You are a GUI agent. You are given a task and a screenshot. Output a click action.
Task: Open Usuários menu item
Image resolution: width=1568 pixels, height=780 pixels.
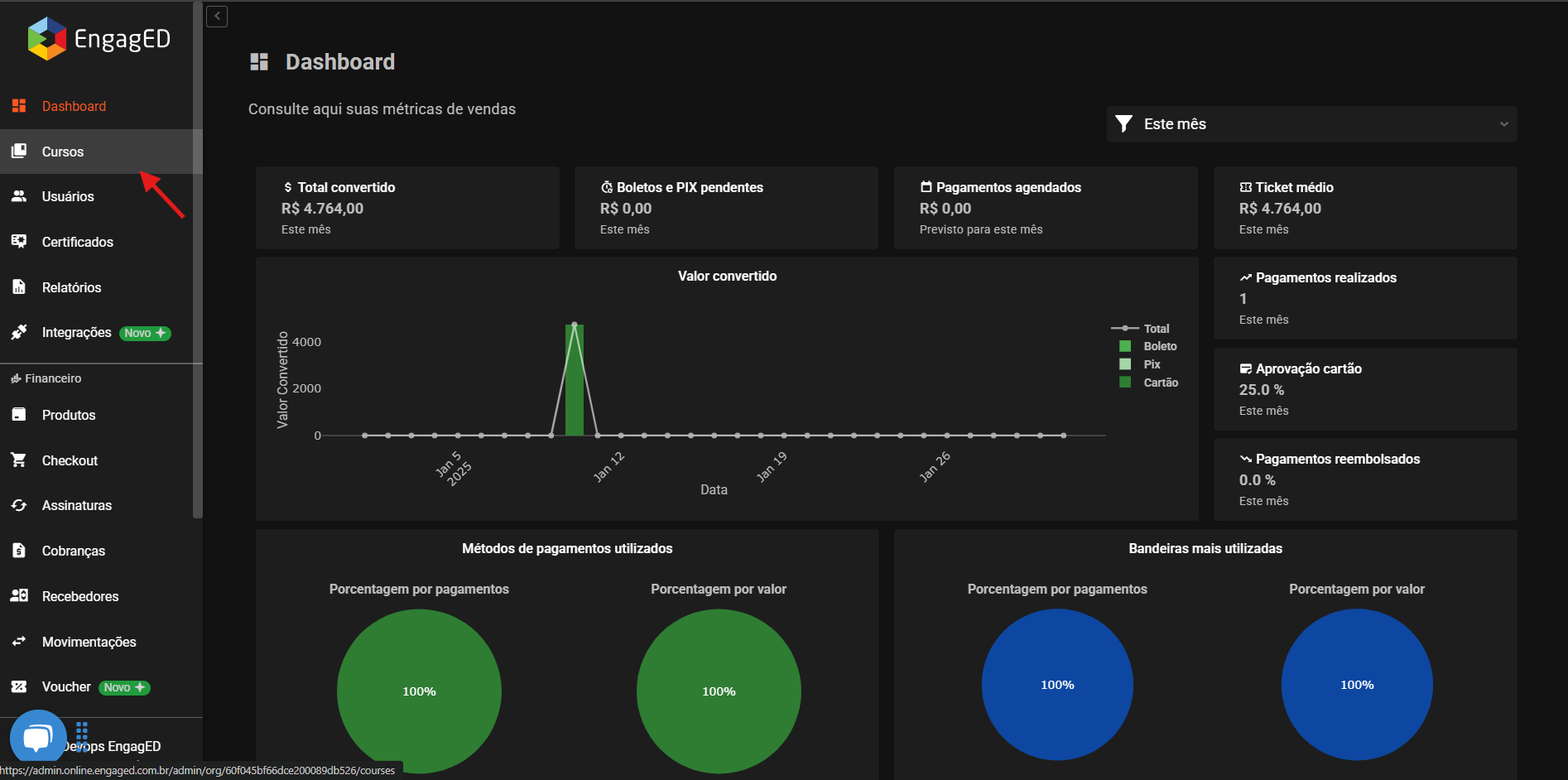(97, 196)
